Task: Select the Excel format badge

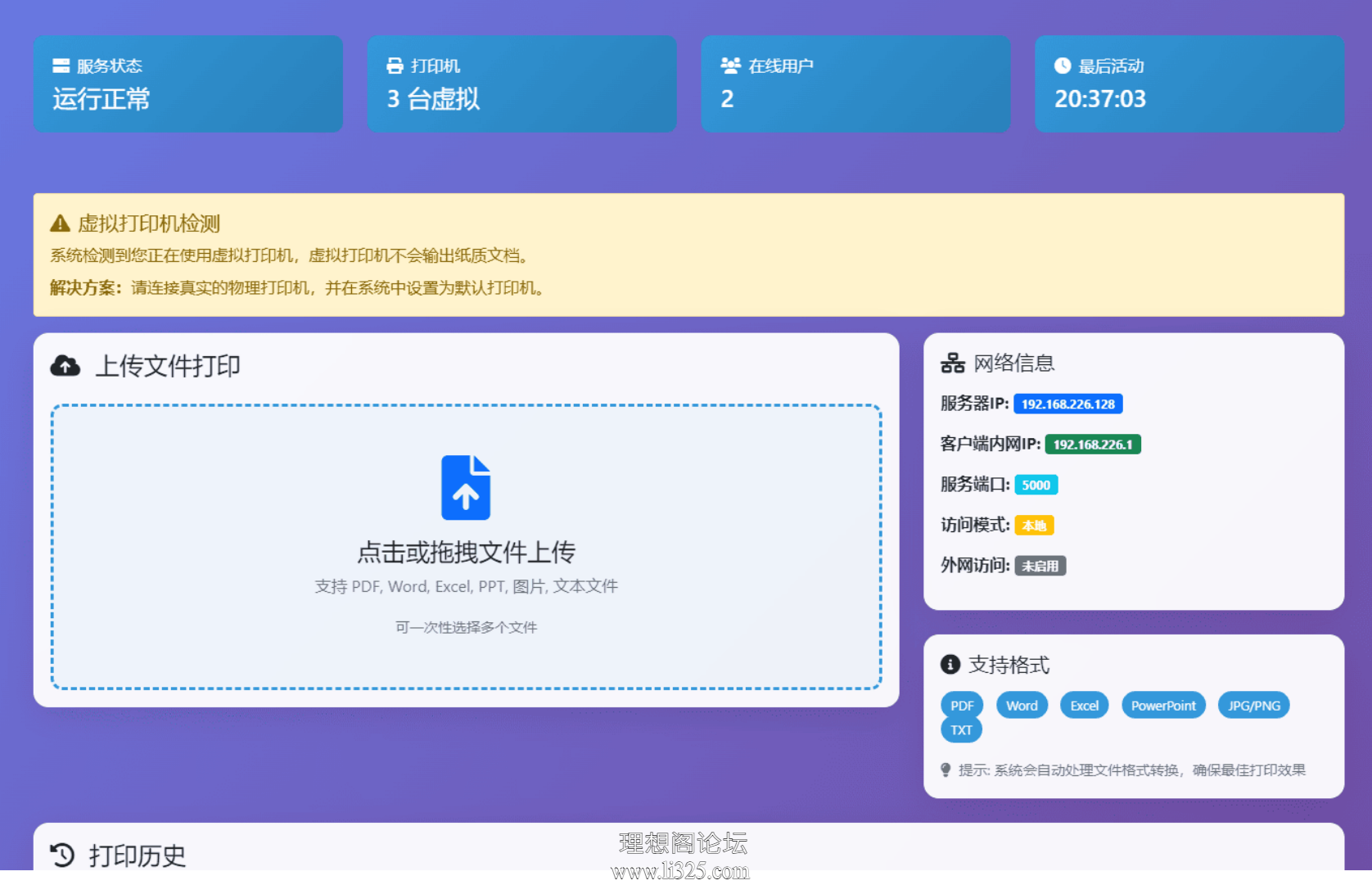Action: 1085,706
